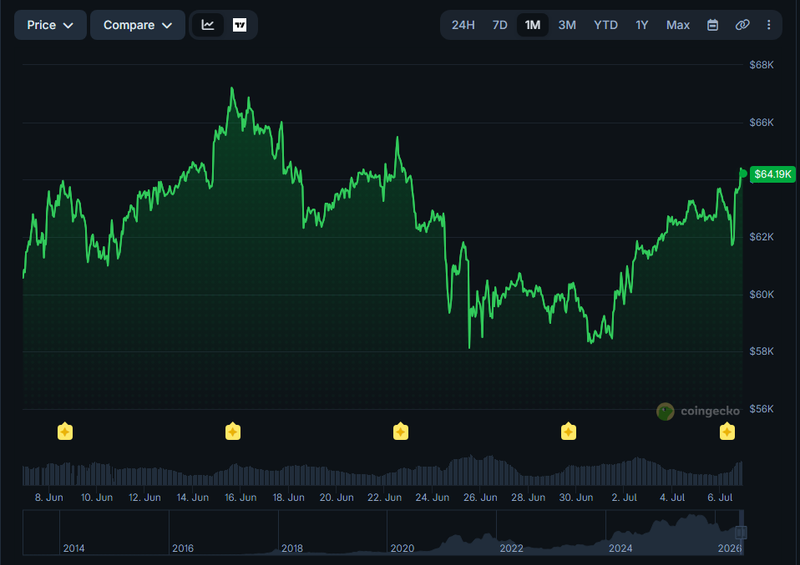Viewport: 800px width, 565px height.
Task: Select the 1Y time range
Action: pos(642,25)
